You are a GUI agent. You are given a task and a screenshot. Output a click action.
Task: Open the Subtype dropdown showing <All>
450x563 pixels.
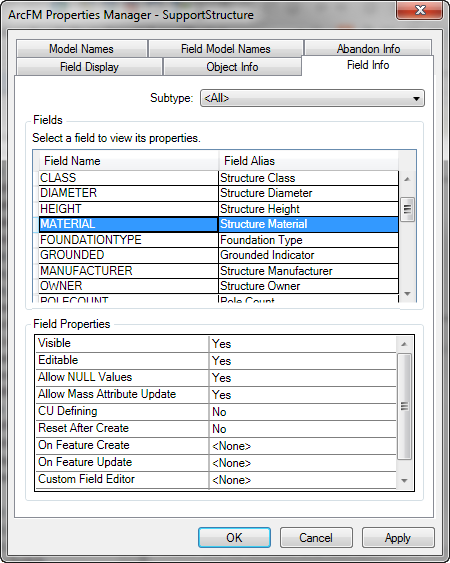click(x=312, y=98)
